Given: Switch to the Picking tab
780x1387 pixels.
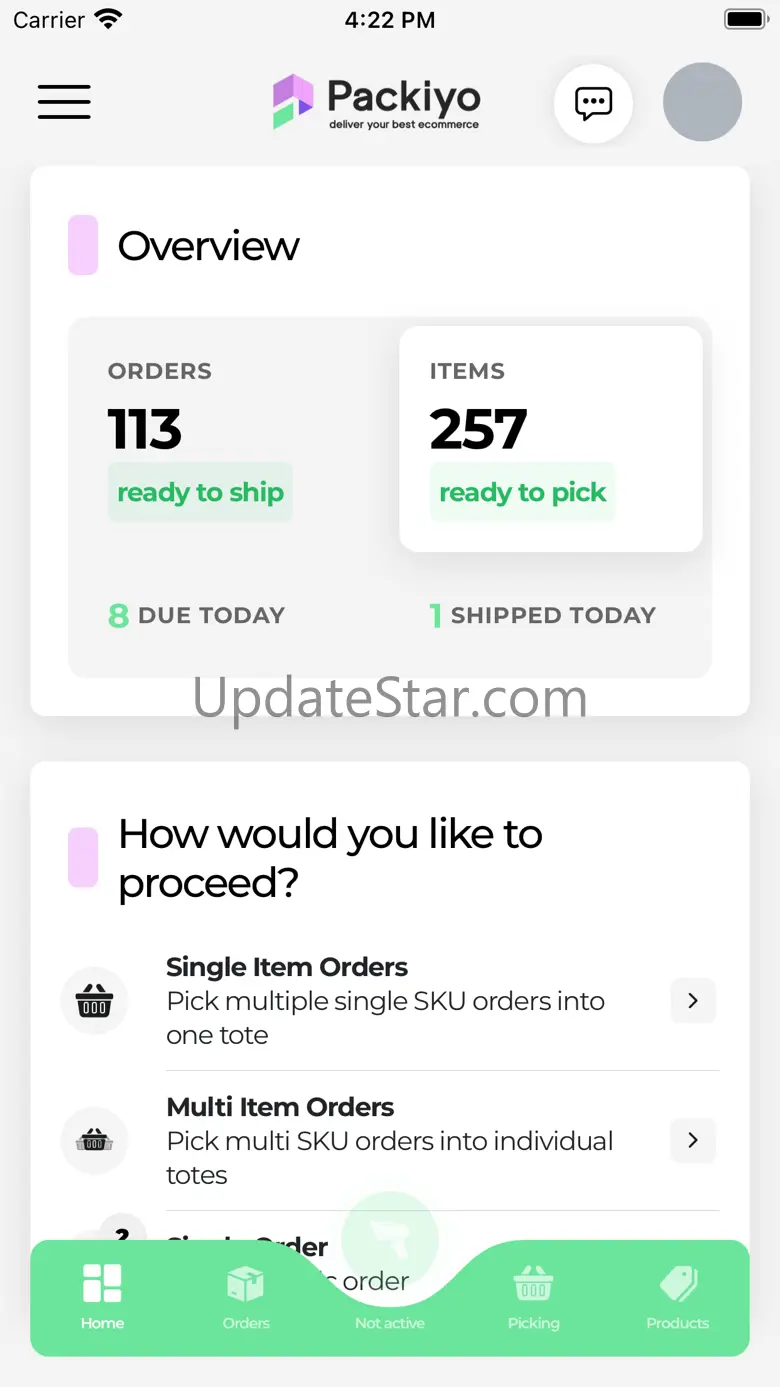Looking at the screenshot, I should (x=533, y=1297).
